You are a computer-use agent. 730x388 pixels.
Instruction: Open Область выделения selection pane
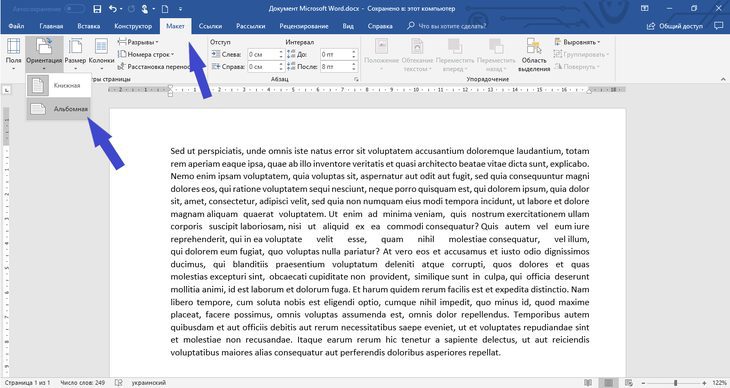coord(534,55)
